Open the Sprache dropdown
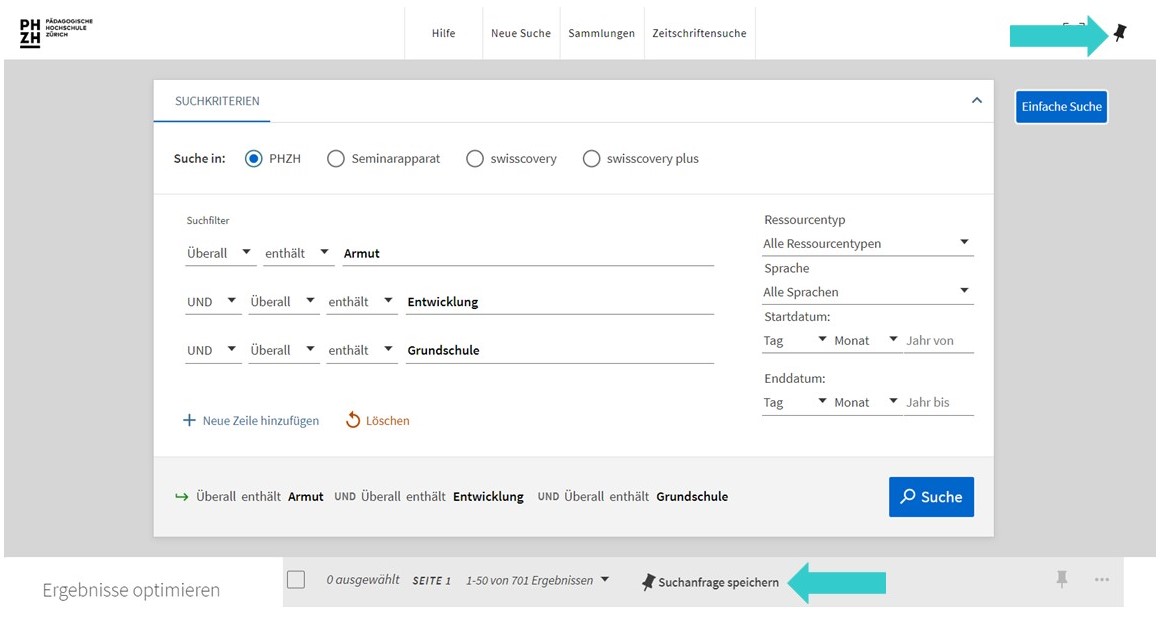The height and width of the screenshot is (636, 1160). click(867, 292)
